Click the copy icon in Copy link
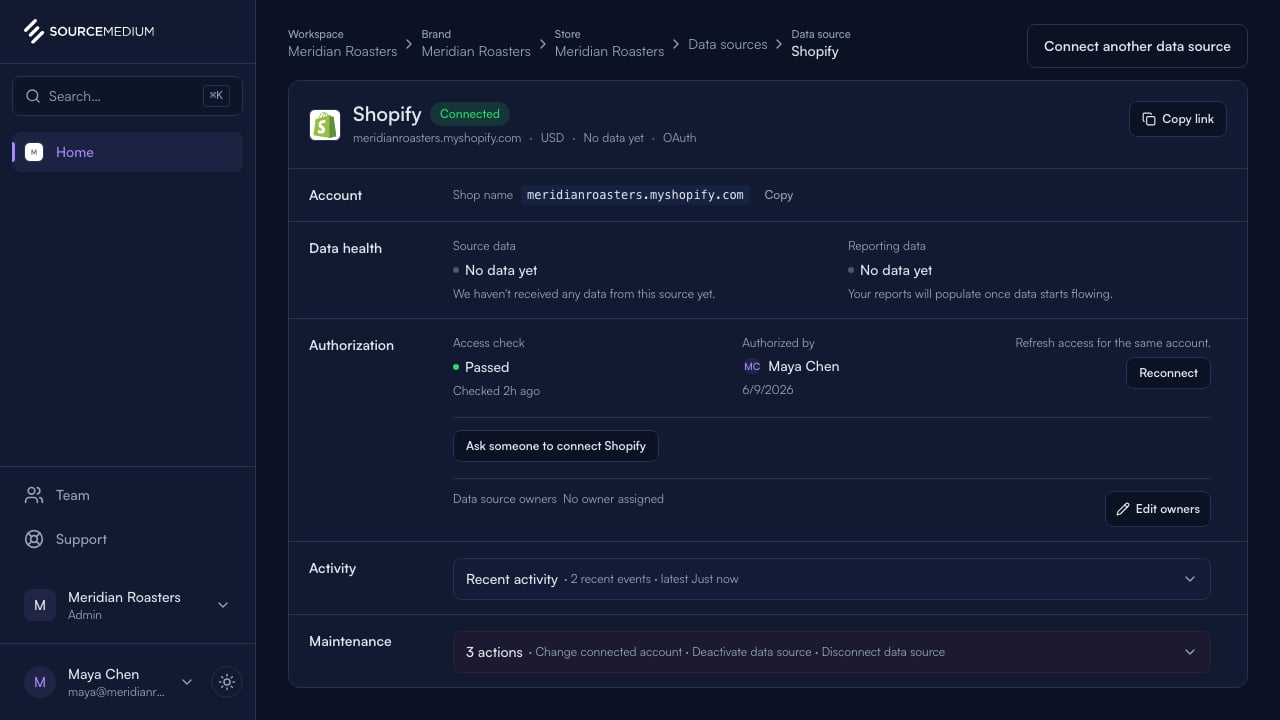Screen dimensions: 1280x720 click(1149, 119)
